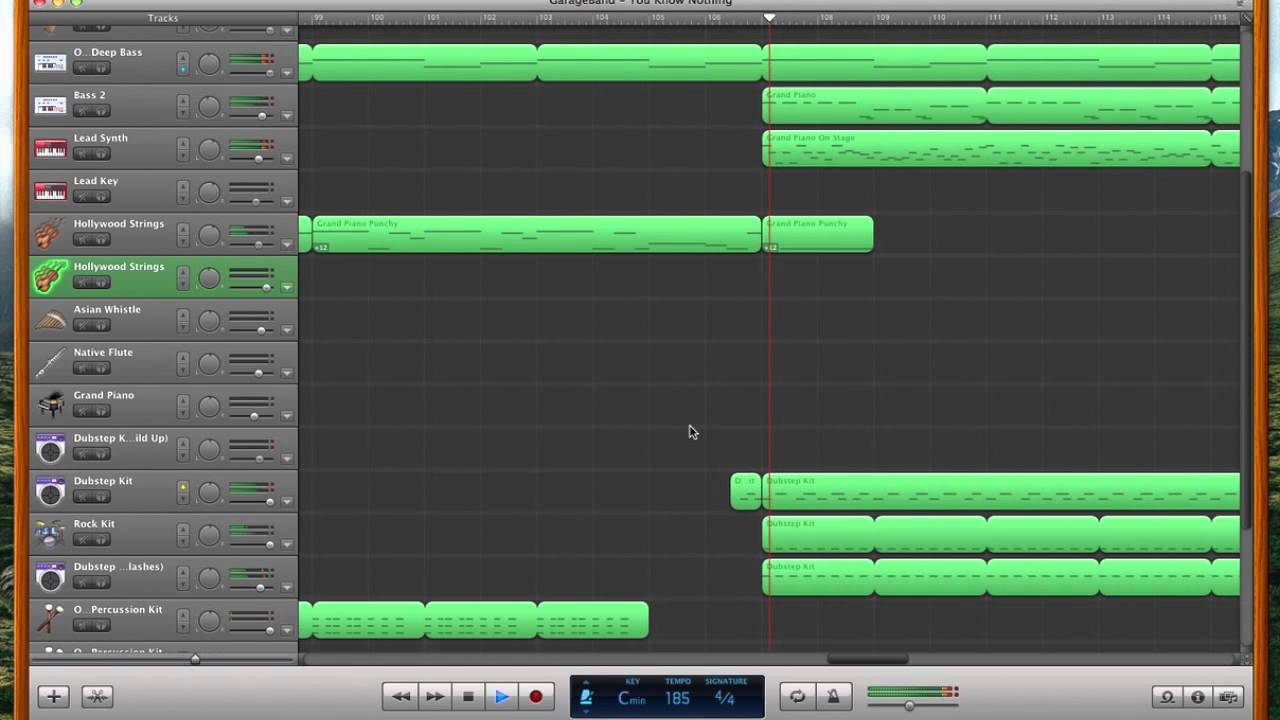
Task: Click the Dubstep K...ild Up) drum icon
Action: coord(50,449)
